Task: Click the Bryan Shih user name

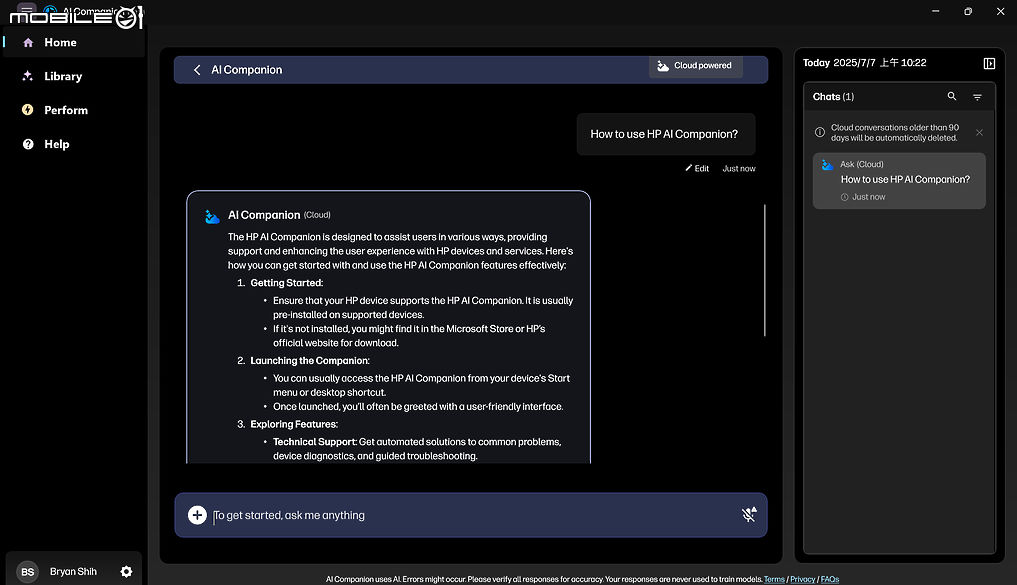Action: (x=73, y=571)
